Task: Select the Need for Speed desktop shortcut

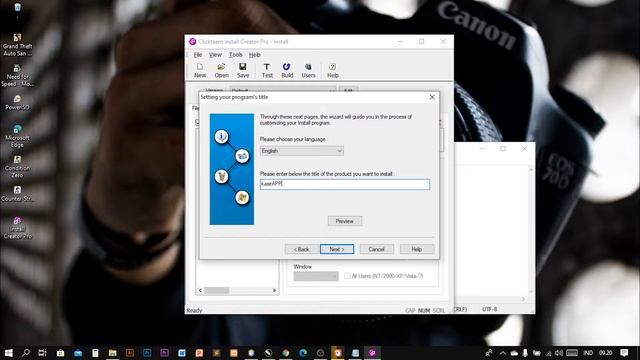Action: (x=17, y=76)
